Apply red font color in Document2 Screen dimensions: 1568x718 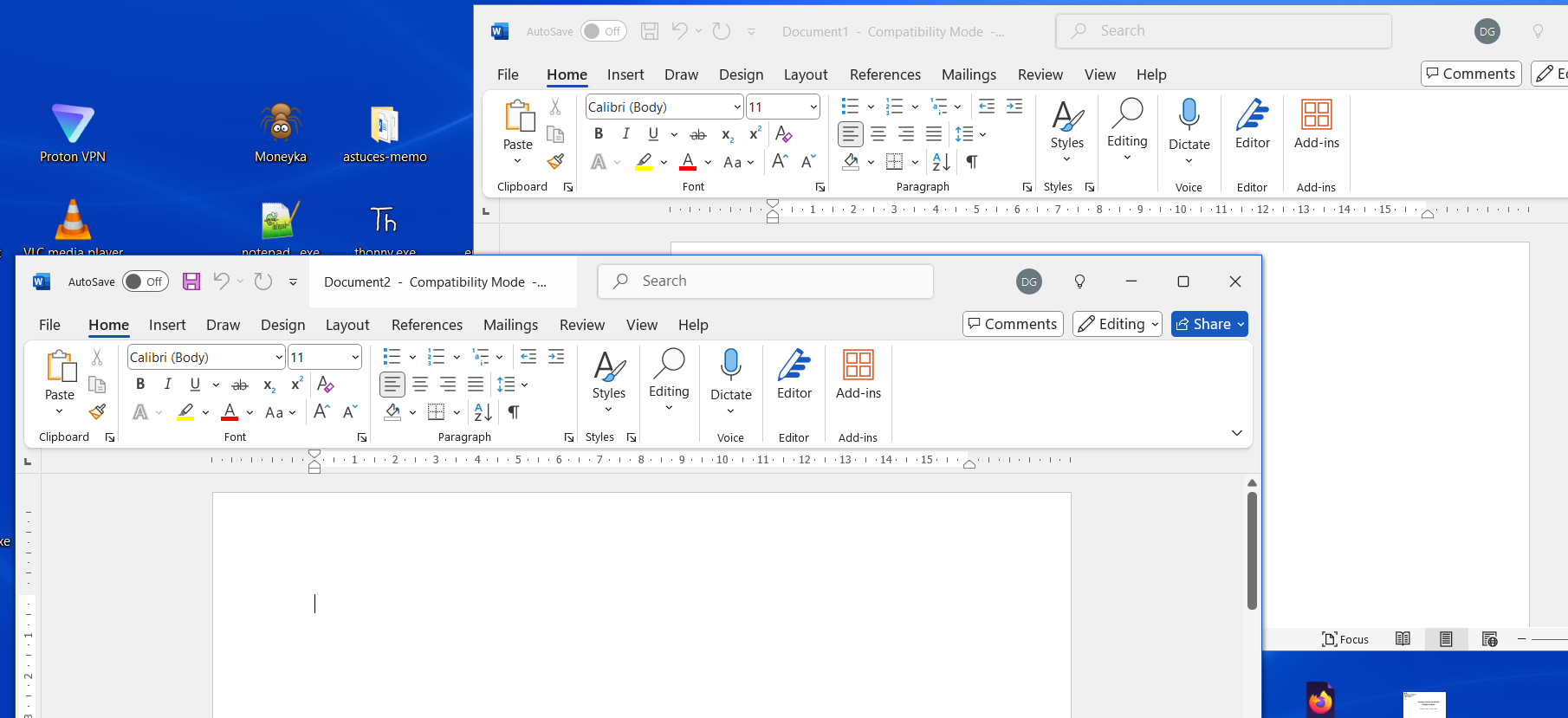pos(230,412)
